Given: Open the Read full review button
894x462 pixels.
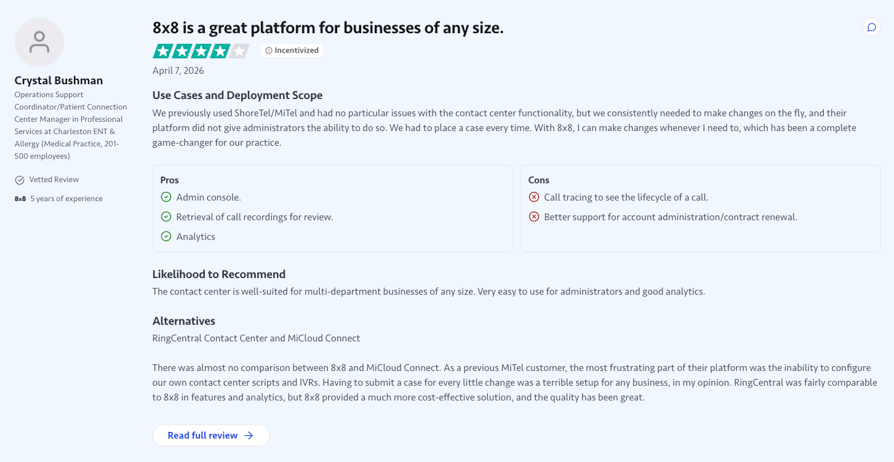Looking at the screenshot, I should click(211, 435).
